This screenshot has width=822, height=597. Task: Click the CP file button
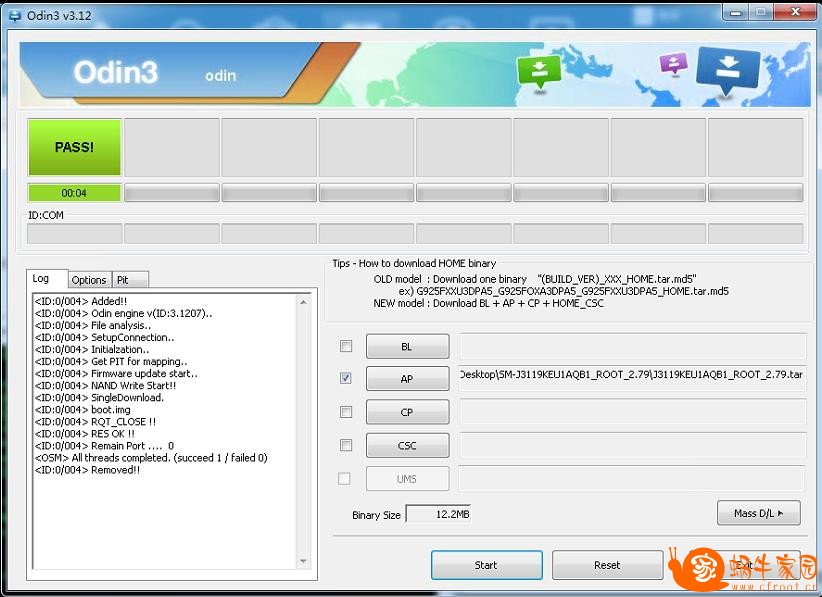click(x=407, y=412)
